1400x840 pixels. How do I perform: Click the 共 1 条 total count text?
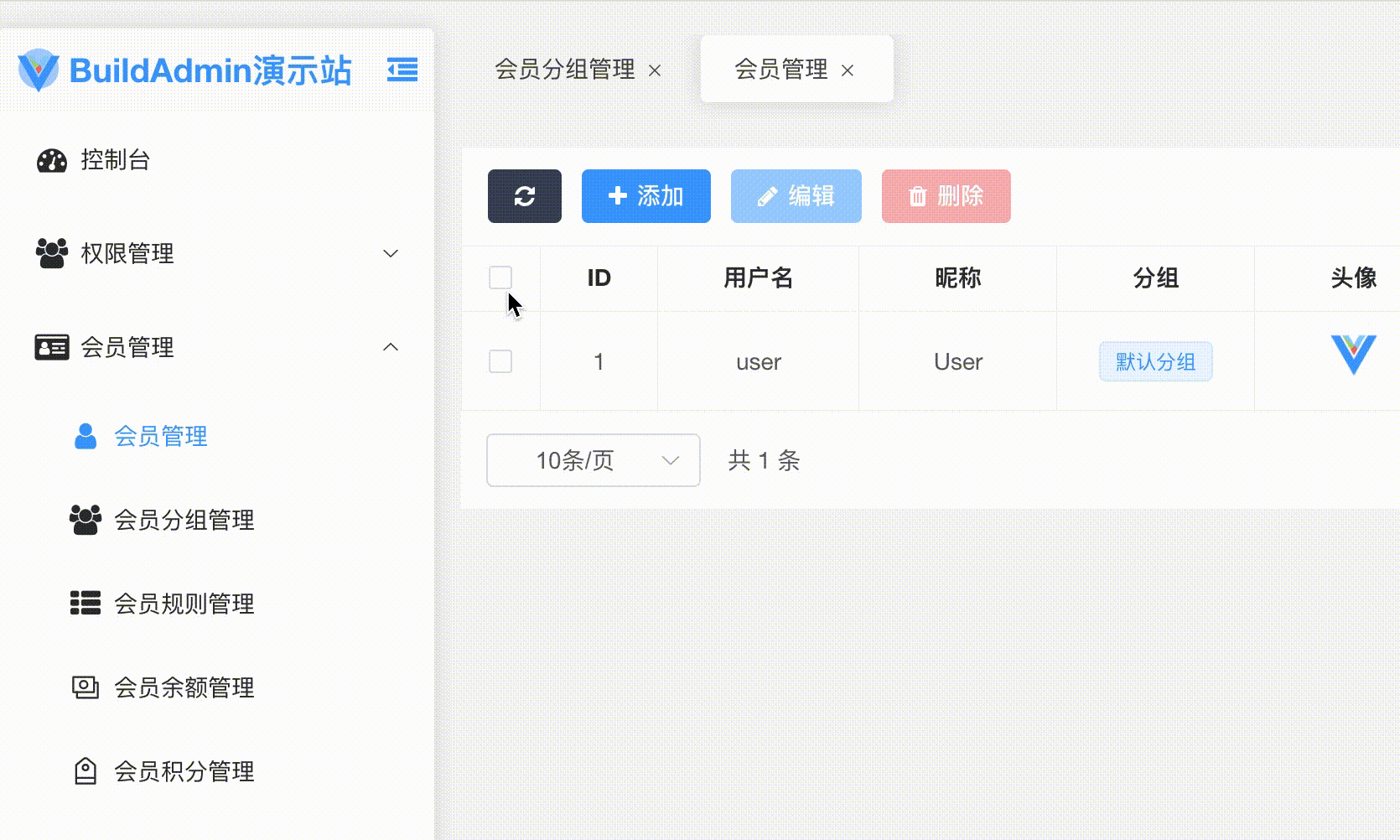[x=765, y=460]
